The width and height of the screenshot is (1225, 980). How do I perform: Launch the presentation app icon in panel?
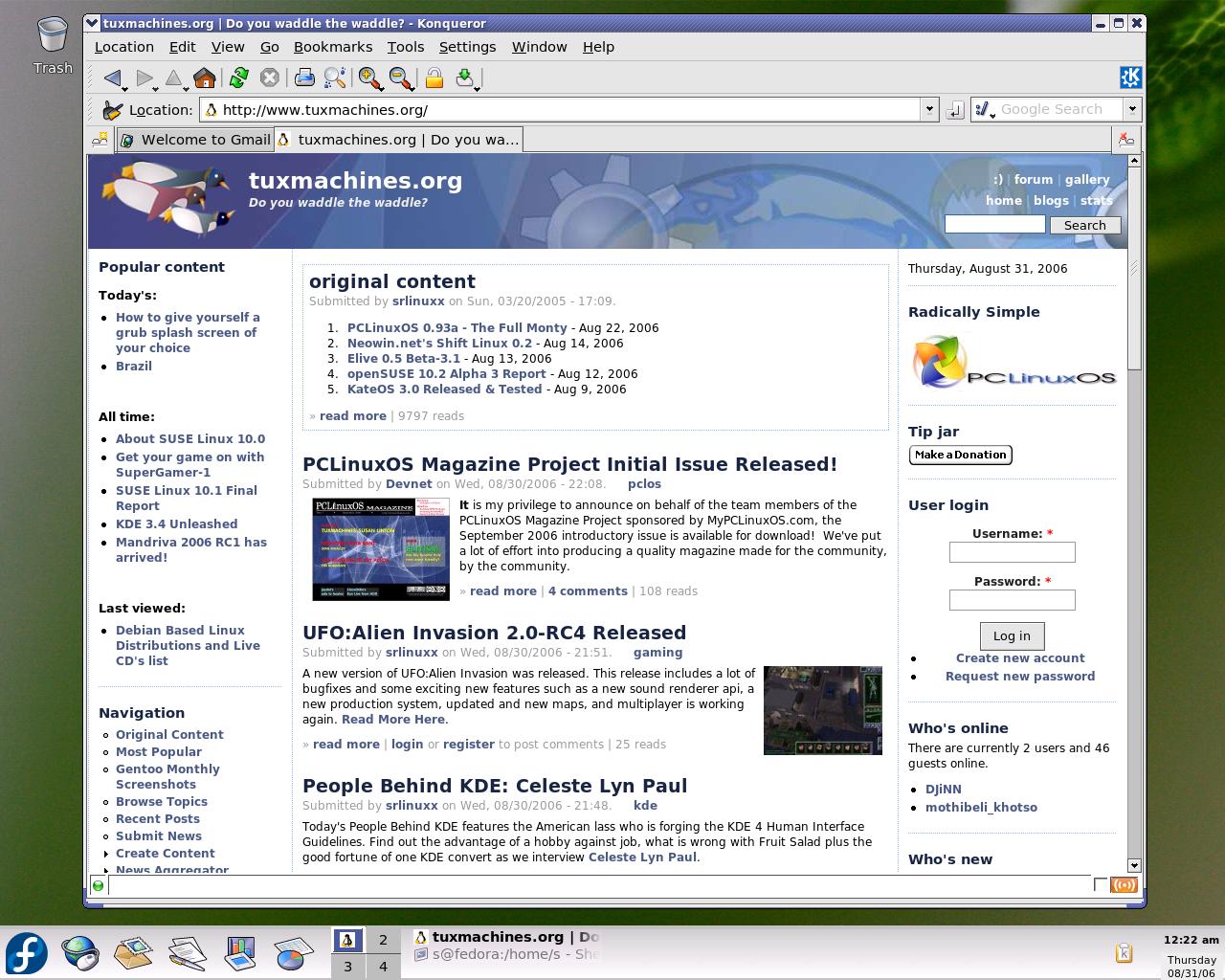[240, 953]
